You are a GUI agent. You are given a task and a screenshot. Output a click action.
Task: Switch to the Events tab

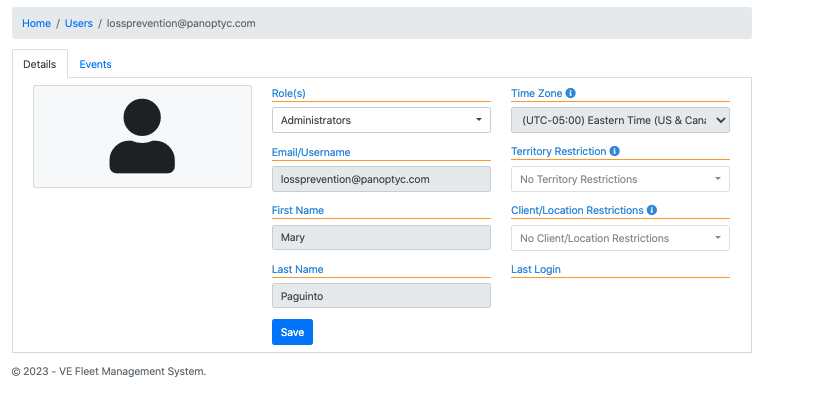click(95, 64)
